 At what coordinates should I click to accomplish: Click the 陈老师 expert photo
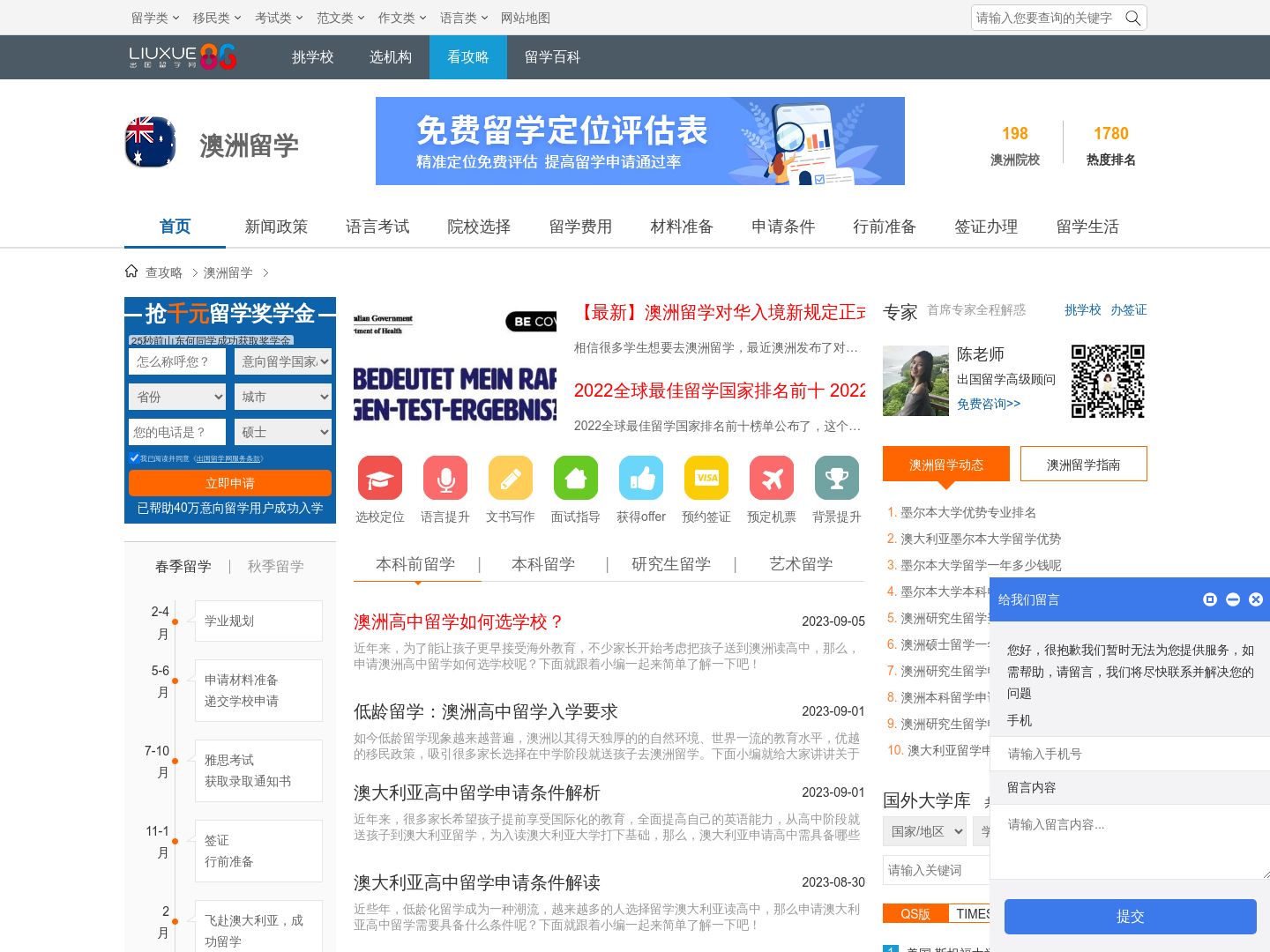coord(915,381)
